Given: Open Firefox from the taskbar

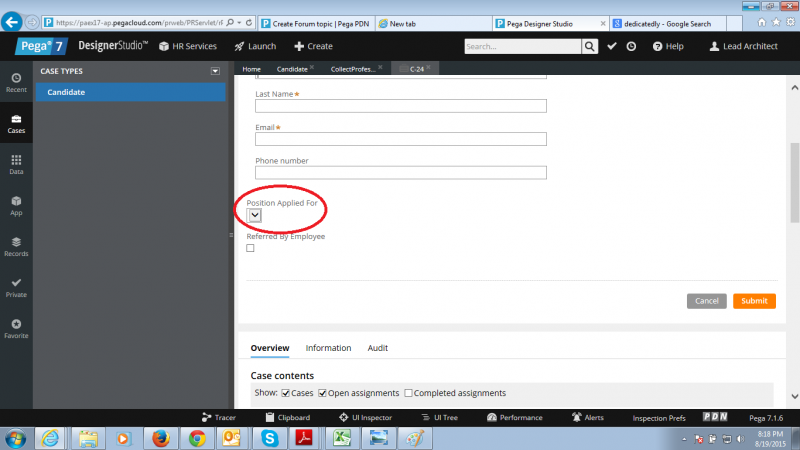Looking at the screenshot, I should click(160, 438).
